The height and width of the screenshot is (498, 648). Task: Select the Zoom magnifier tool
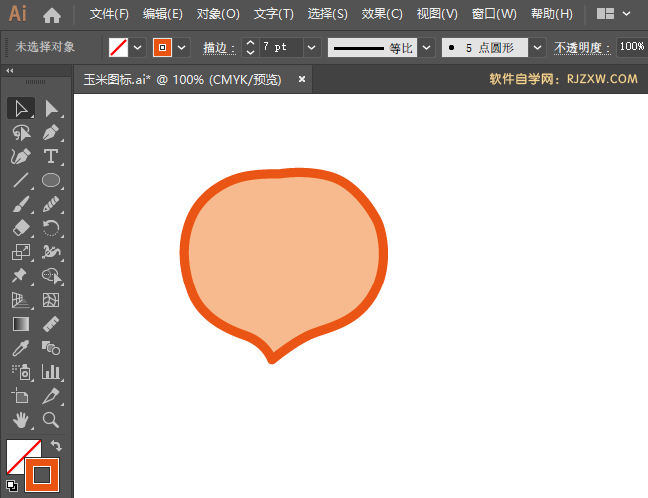tap(51, 420)
